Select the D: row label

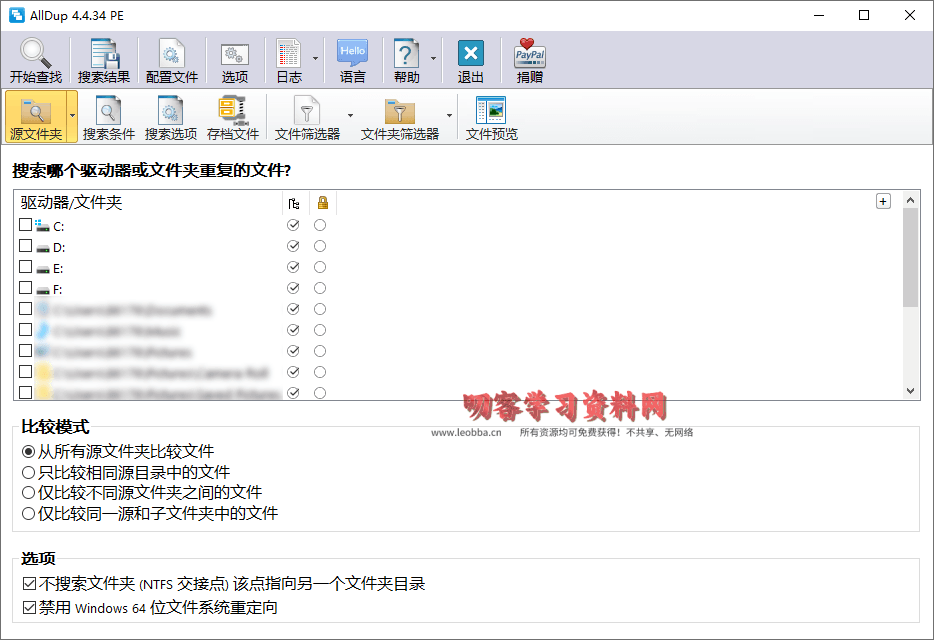pos(59,247)
